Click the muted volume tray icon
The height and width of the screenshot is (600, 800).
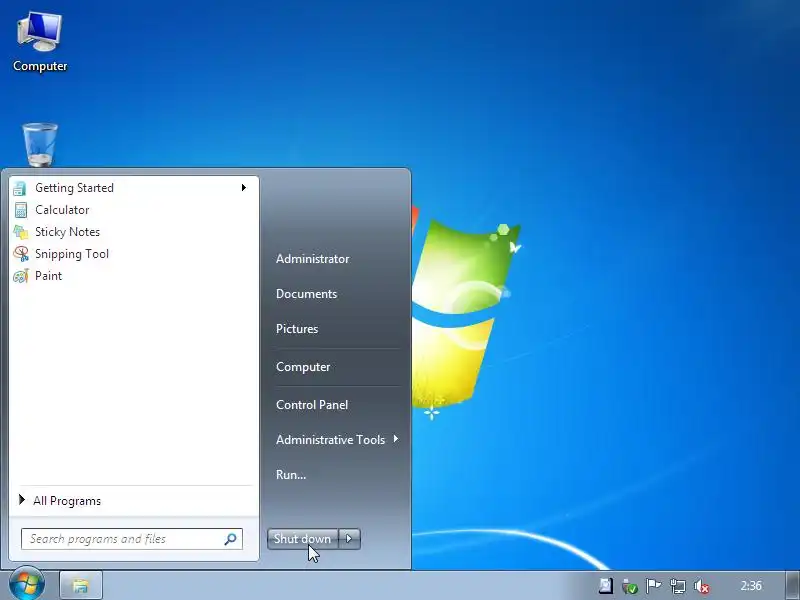click(702, 586)
